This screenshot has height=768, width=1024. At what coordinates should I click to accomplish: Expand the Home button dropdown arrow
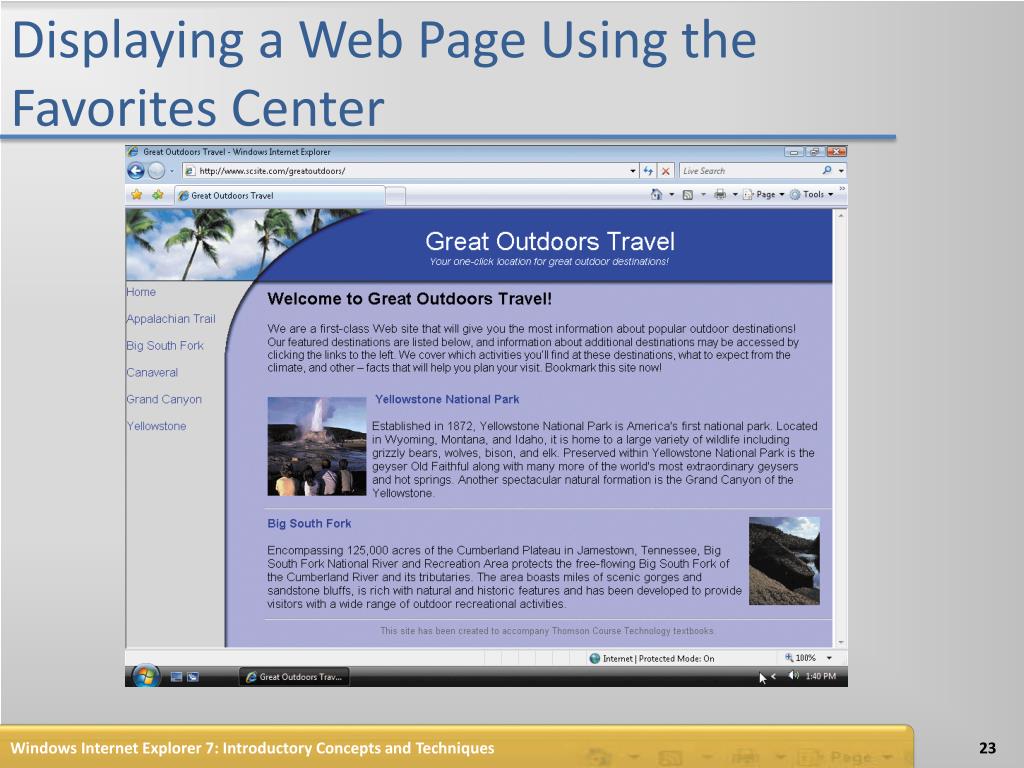click(671, 195)
